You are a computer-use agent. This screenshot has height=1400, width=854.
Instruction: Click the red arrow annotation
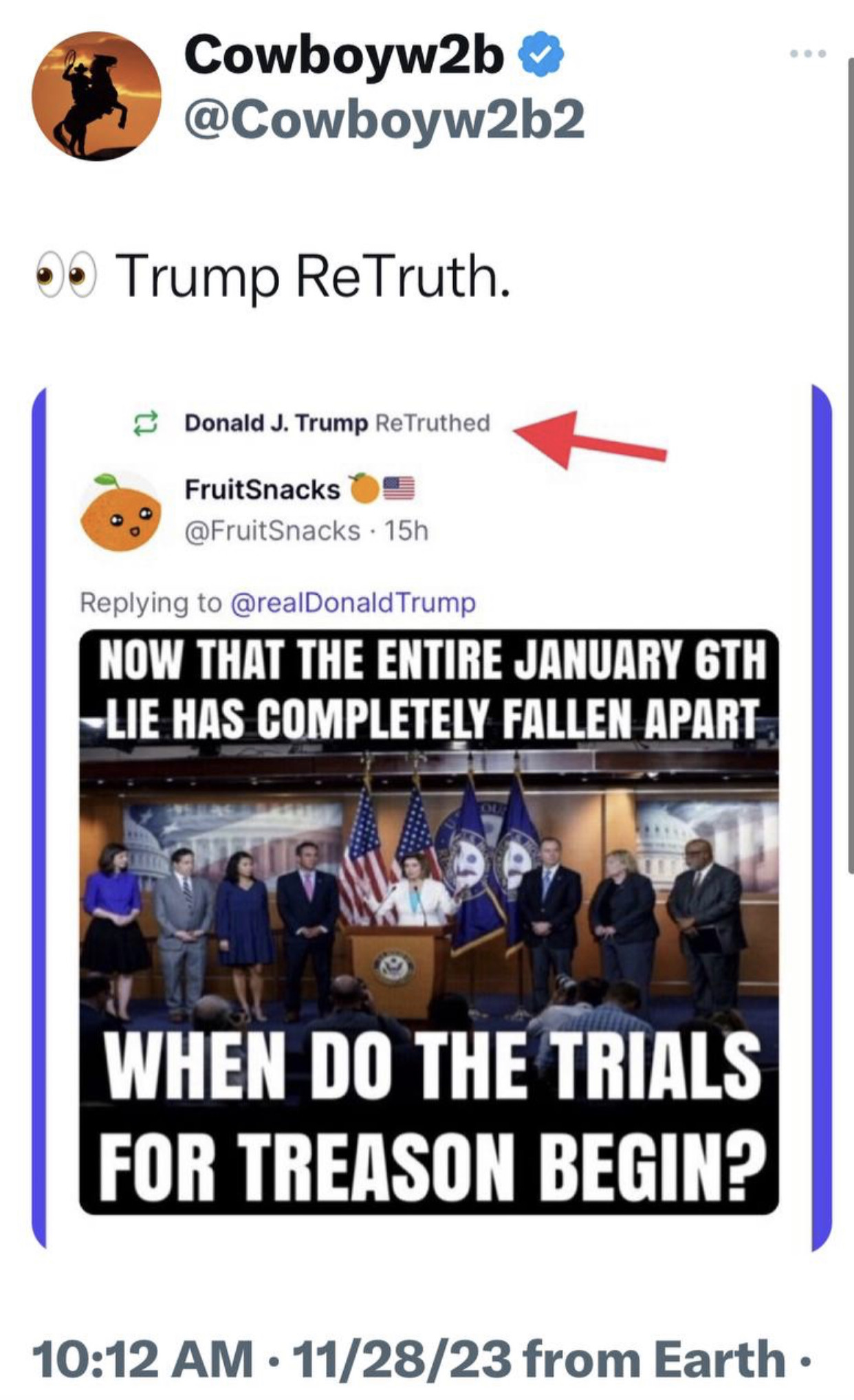[590, 439]
